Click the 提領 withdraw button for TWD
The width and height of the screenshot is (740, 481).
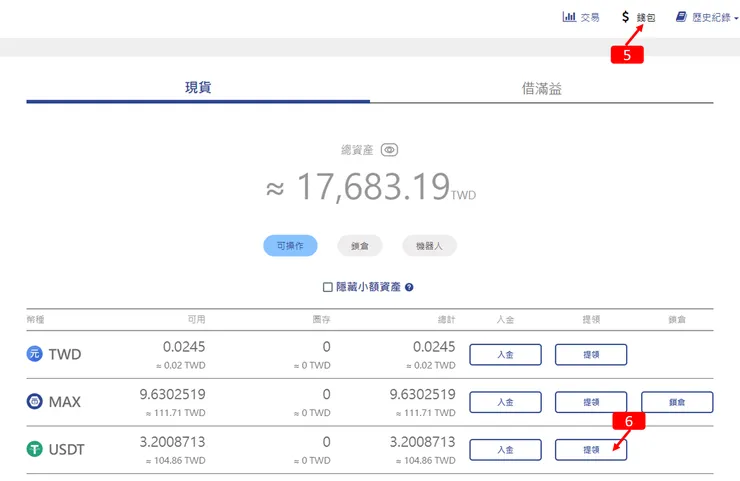tap(591, 354)
